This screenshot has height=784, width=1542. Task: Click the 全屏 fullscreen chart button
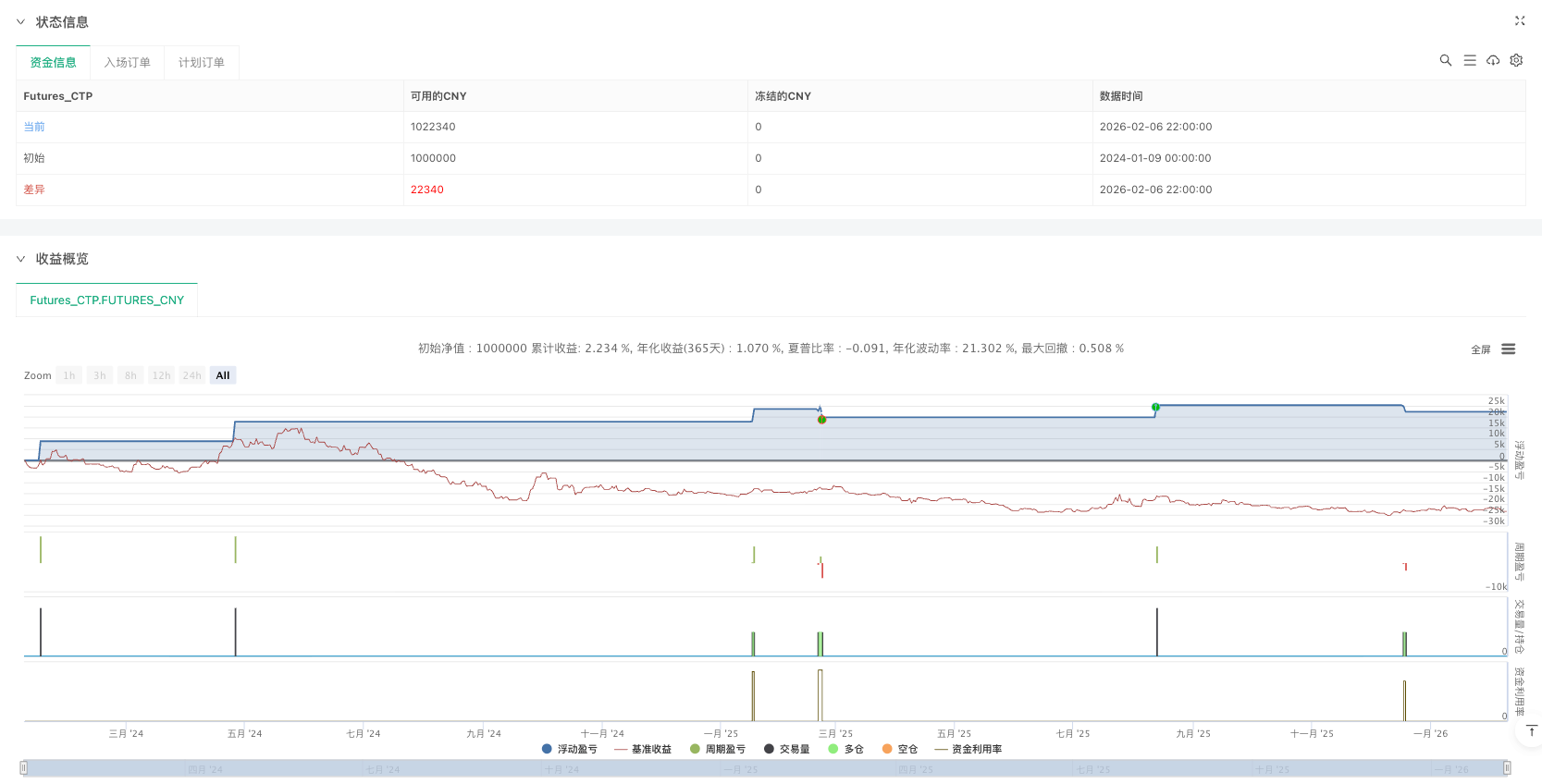1480,349
